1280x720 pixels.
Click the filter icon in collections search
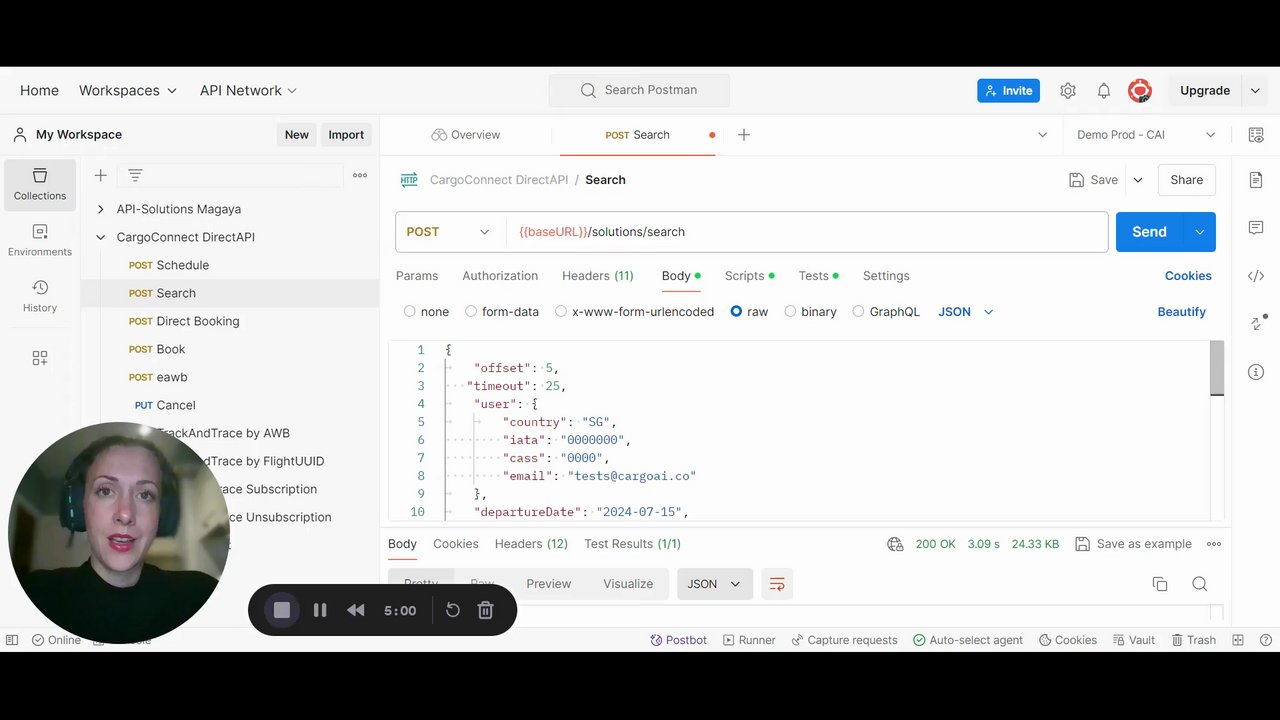135,175
